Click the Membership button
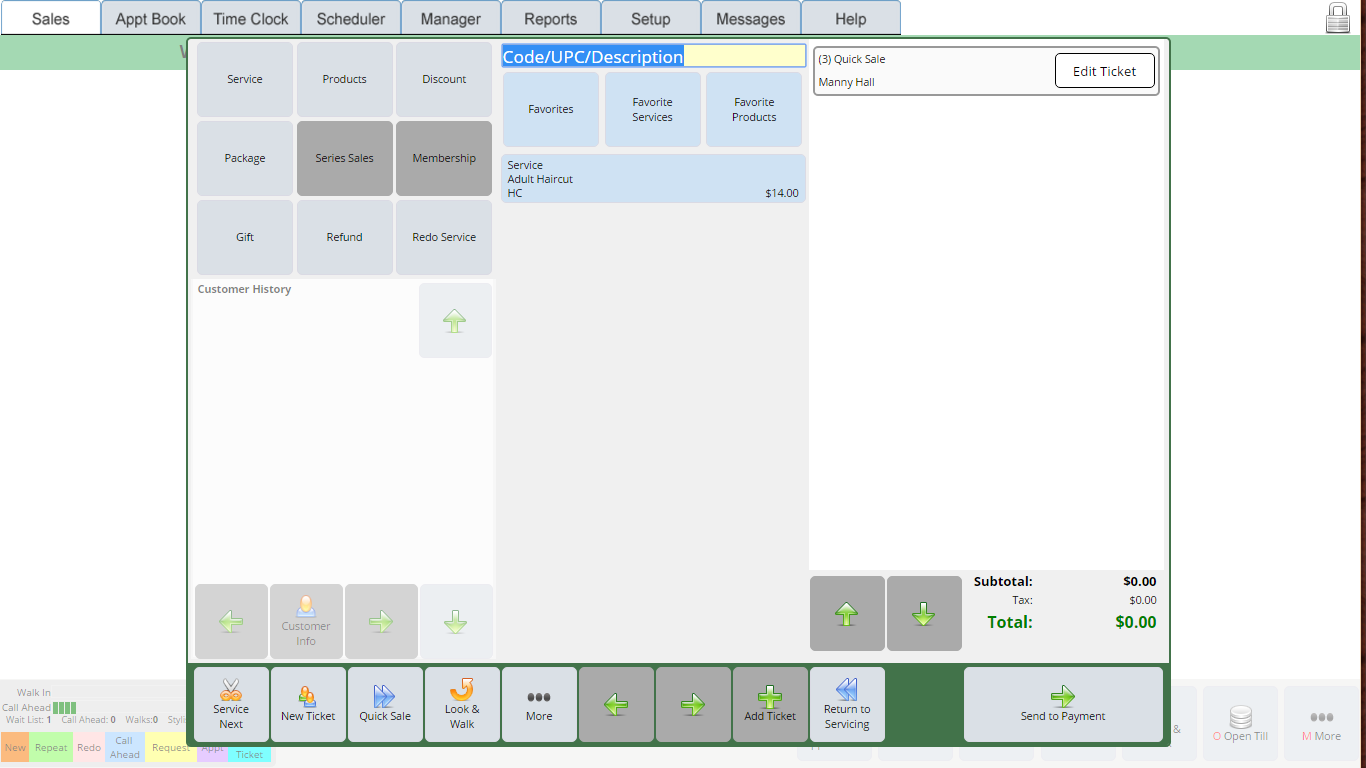1366x768 pixels. click(x=444, y=158)
